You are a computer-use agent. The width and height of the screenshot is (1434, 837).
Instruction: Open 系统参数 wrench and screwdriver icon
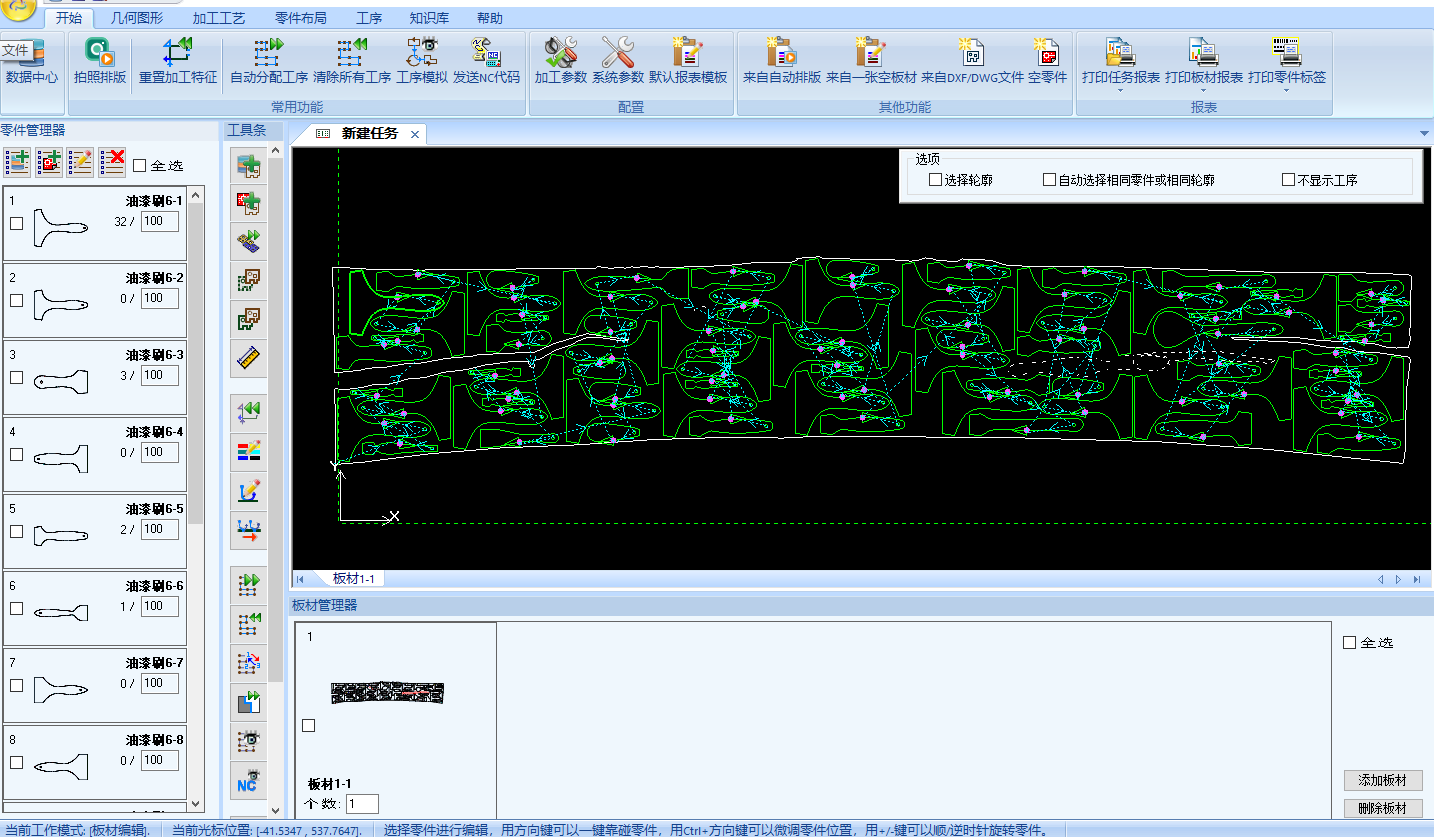pos(617,53)
